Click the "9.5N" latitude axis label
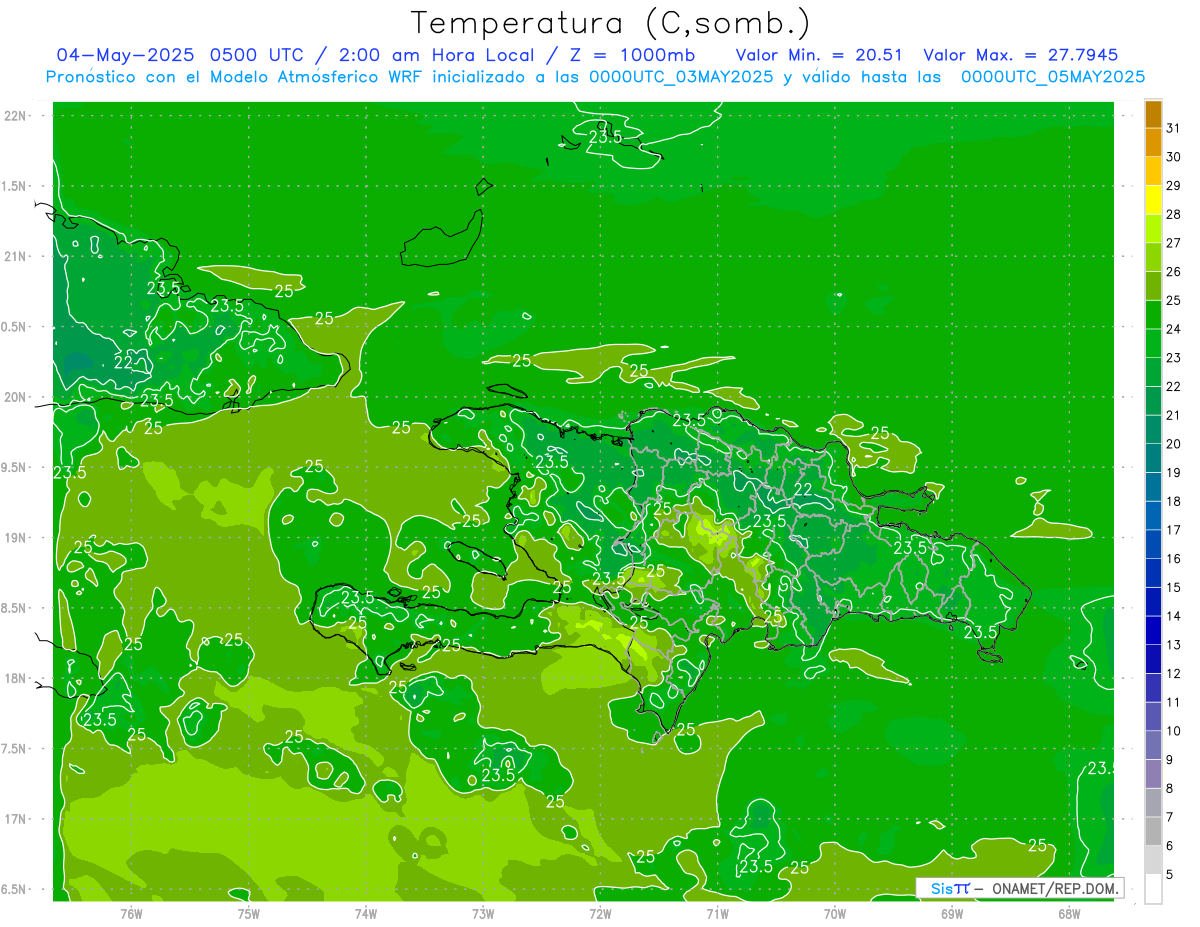The width and height of the screenshot is (1200, 927). point(14,467)
